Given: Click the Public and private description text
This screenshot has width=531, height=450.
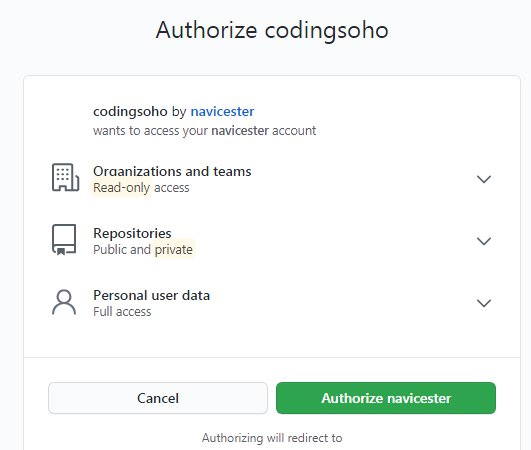Looking at the screenshot, I should click(143, 250).
